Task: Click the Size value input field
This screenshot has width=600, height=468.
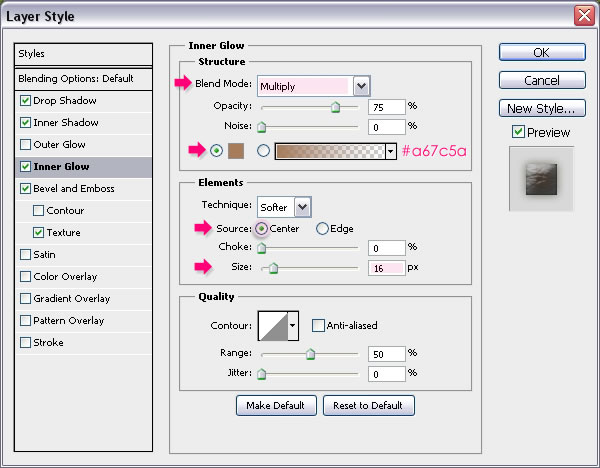Action: coord(386,268)
